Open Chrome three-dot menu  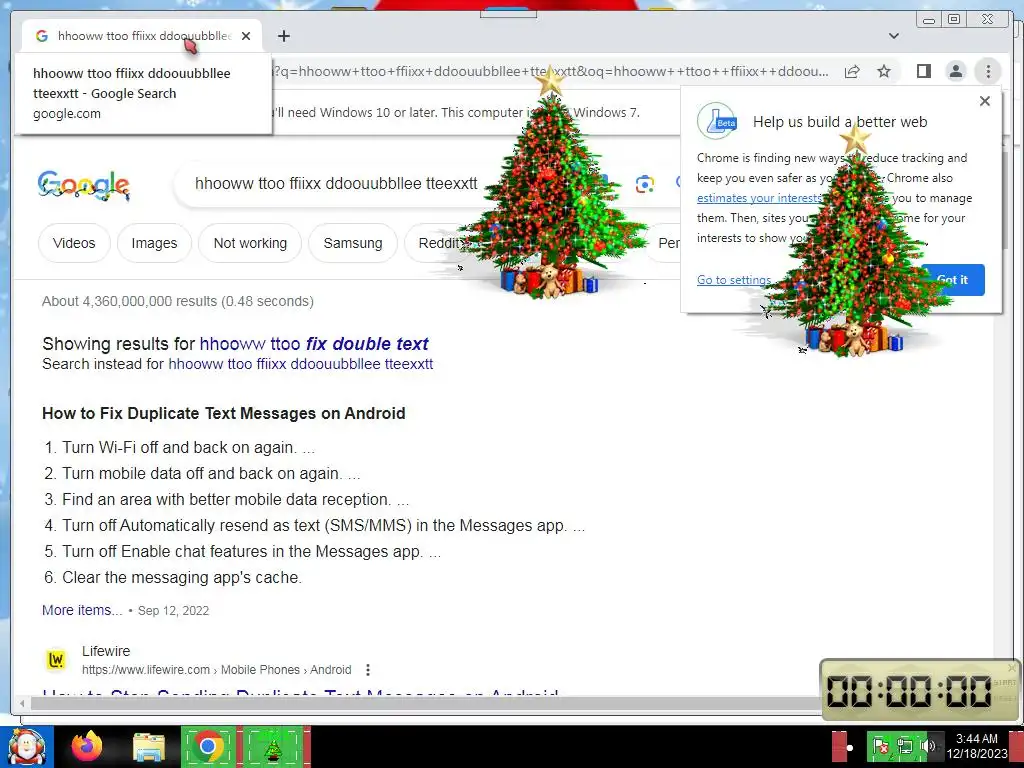(988, 71)
